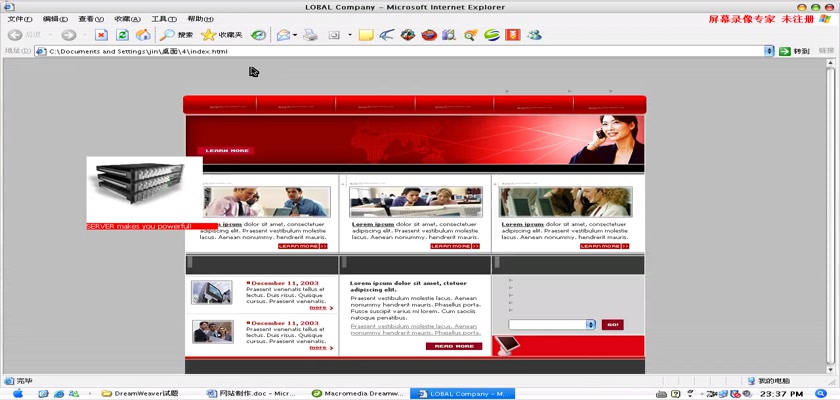
Task: Click the 23:37 PM system clock
Action: coord(784,394)
